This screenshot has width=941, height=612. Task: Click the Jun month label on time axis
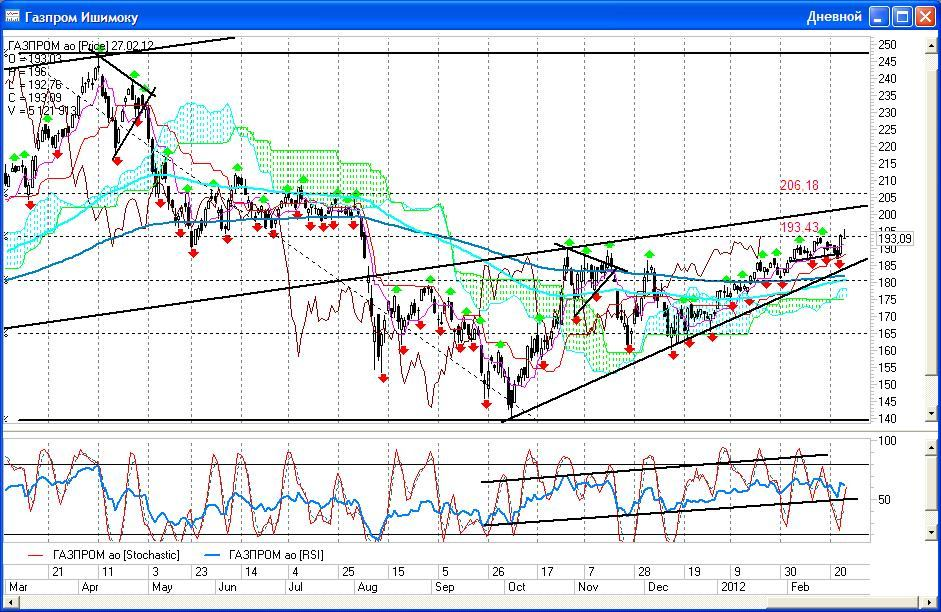227,587
